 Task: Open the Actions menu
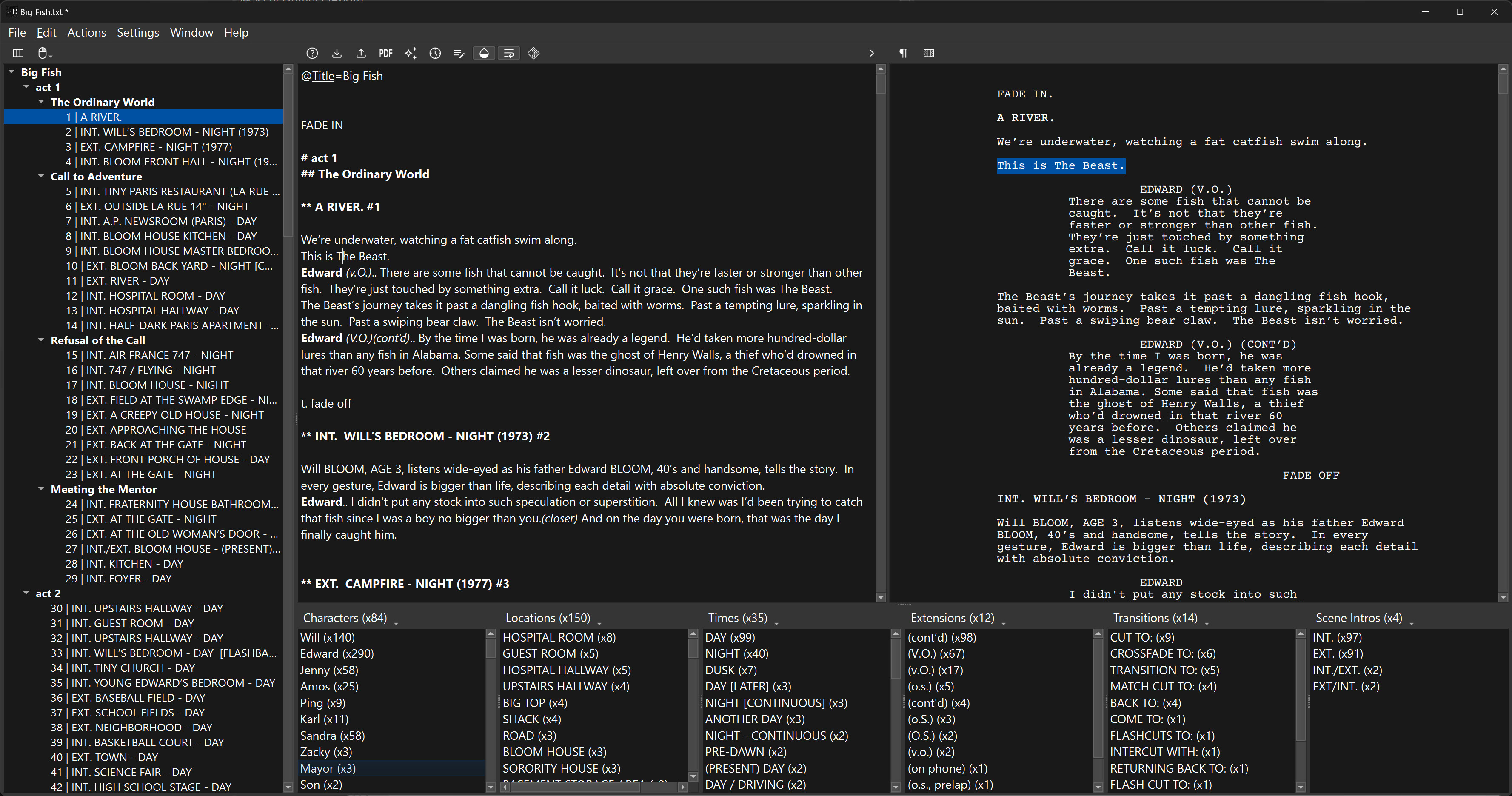tap(86, 32)
